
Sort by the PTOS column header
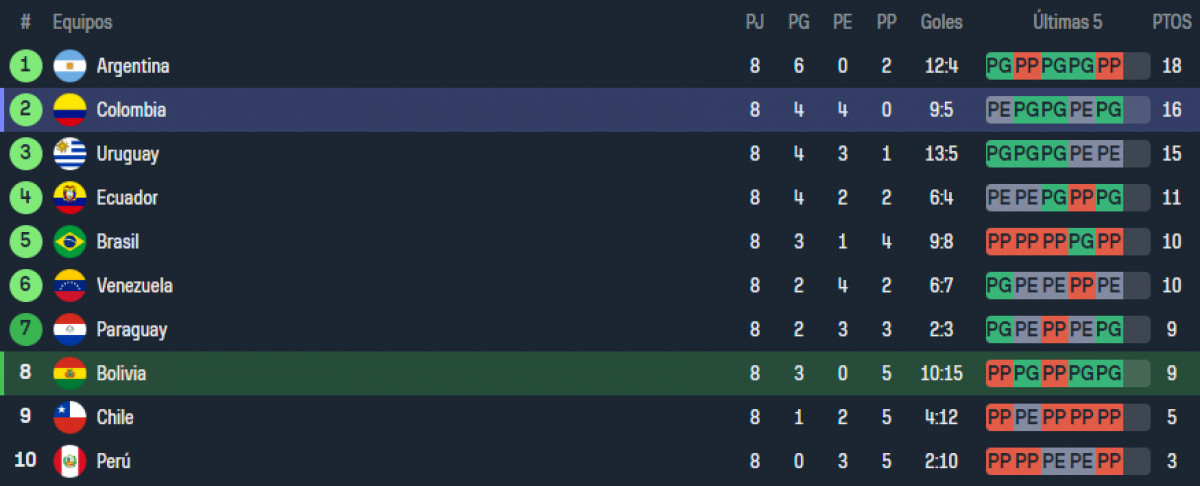coord(1171,22)
